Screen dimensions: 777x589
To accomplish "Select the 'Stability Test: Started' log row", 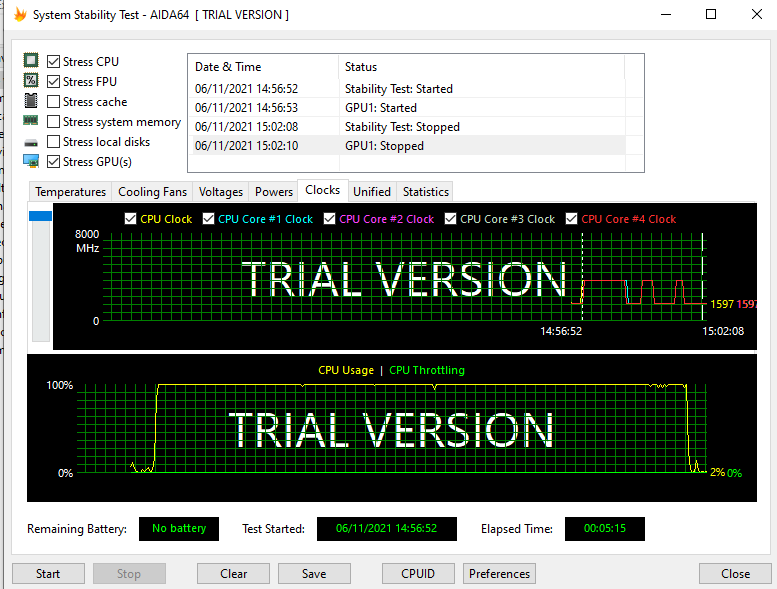I will (x=407, y=89).
